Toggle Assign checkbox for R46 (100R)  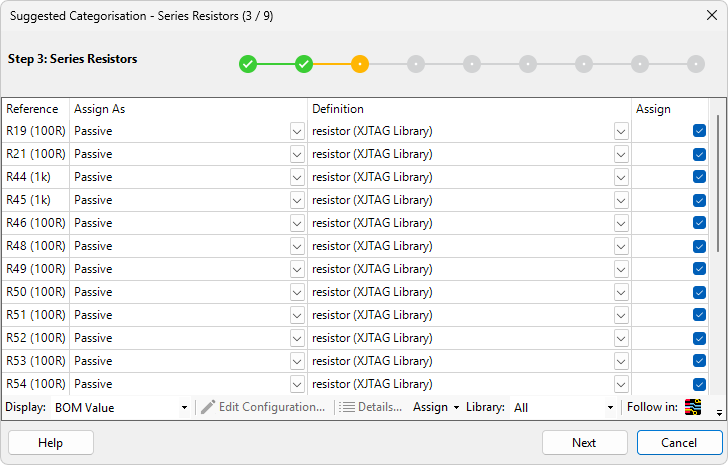click(x=699, y=223)
